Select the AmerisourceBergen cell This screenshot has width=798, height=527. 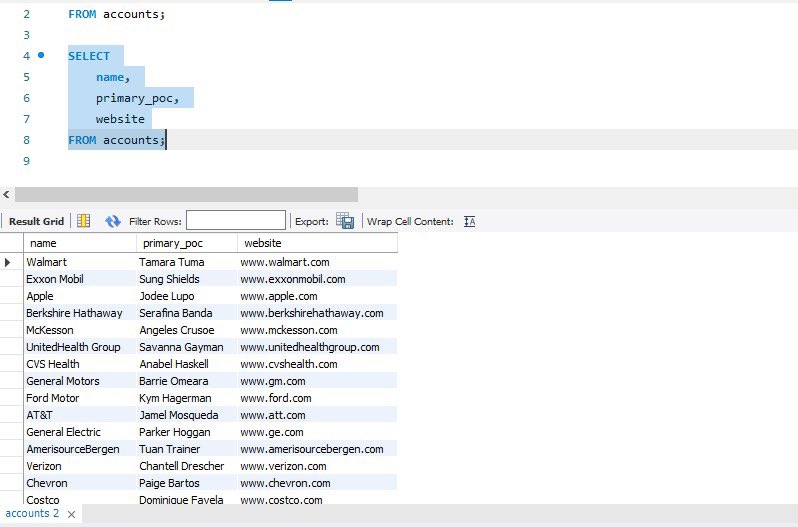80,449
